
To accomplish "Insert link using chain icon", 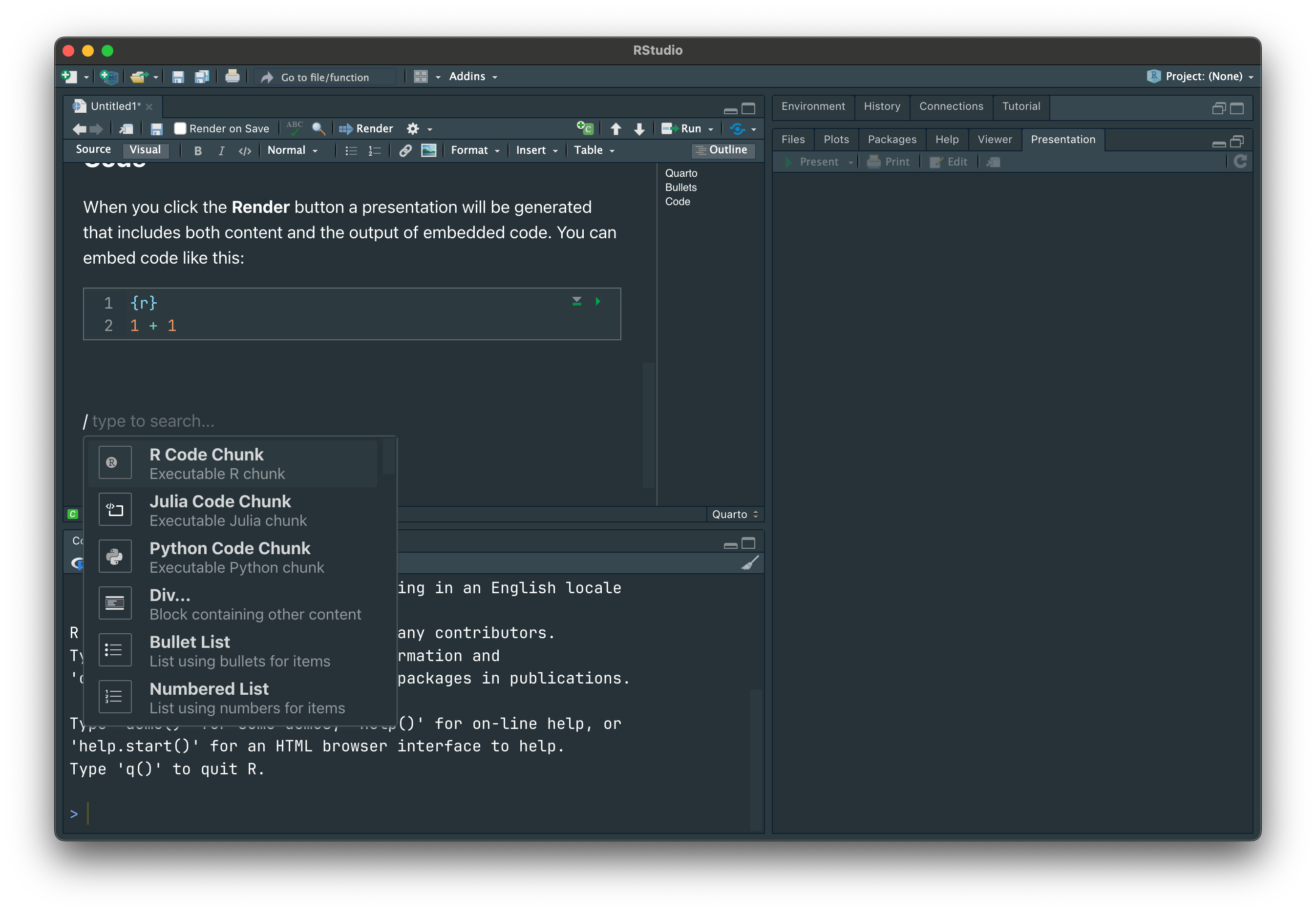I will [x=405, y=150].
